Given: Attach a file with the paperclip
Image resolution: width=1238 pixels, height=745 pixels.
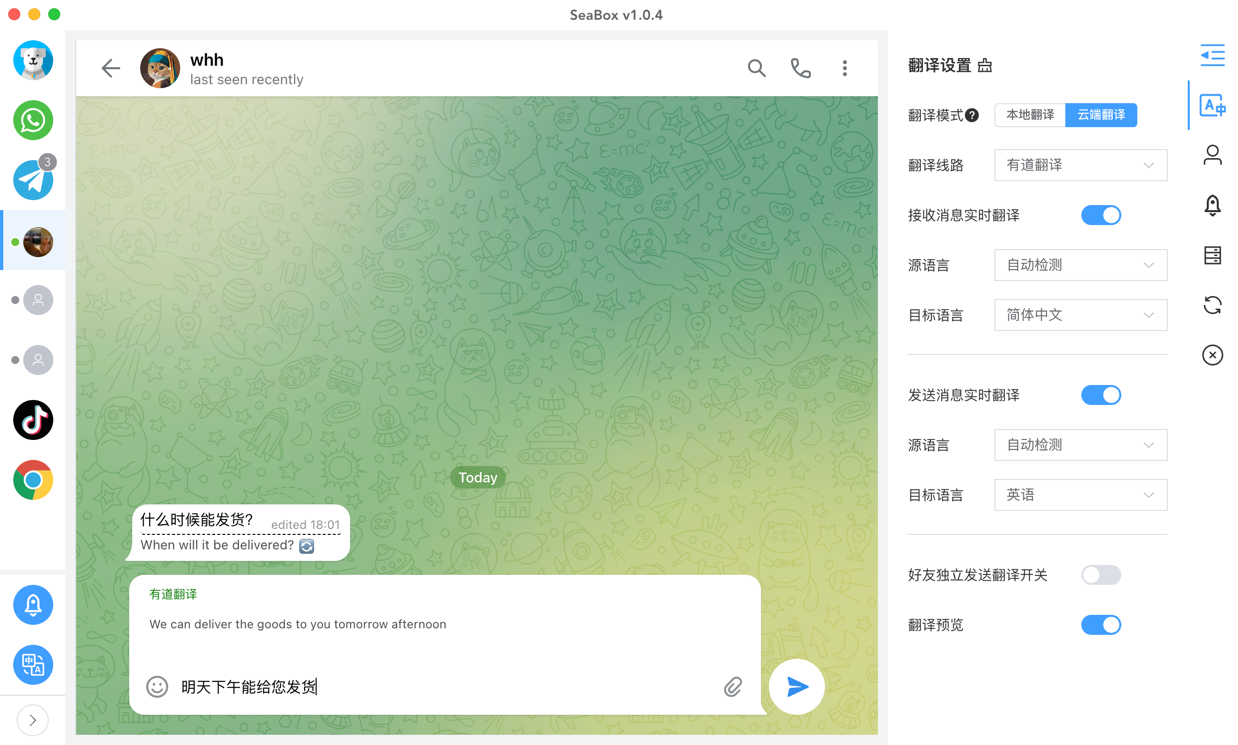Looking at the screenshot, I should point(733,687).
